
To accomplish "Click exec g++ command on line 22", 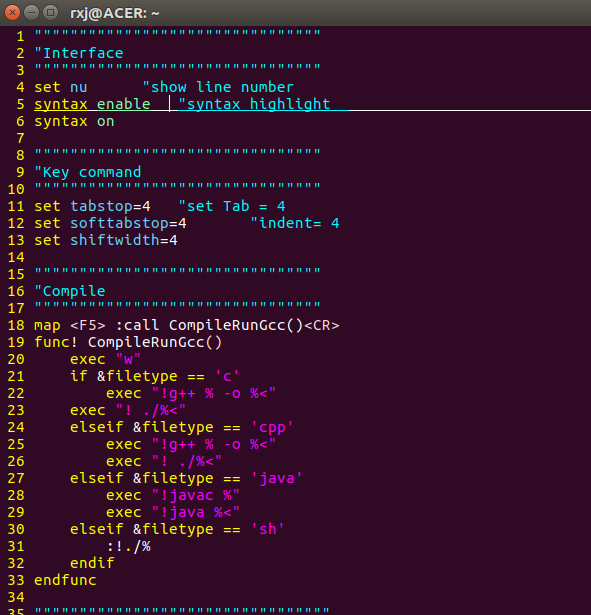I will click(x=191, y=393).
